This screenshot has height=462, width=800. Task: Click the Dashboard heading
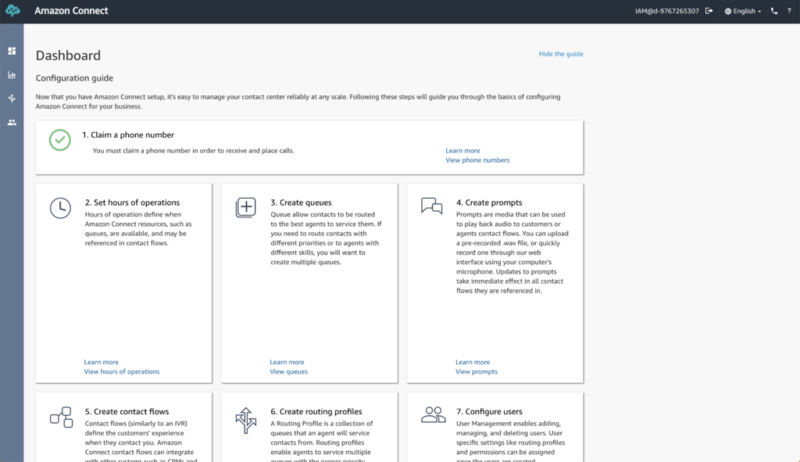68,55
